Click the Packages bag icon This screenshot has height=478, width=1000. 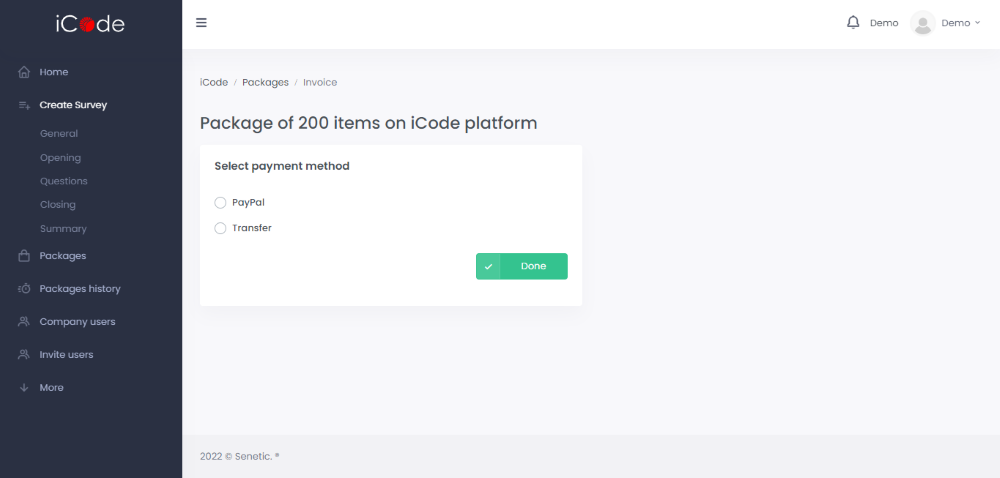click(25, 256)
